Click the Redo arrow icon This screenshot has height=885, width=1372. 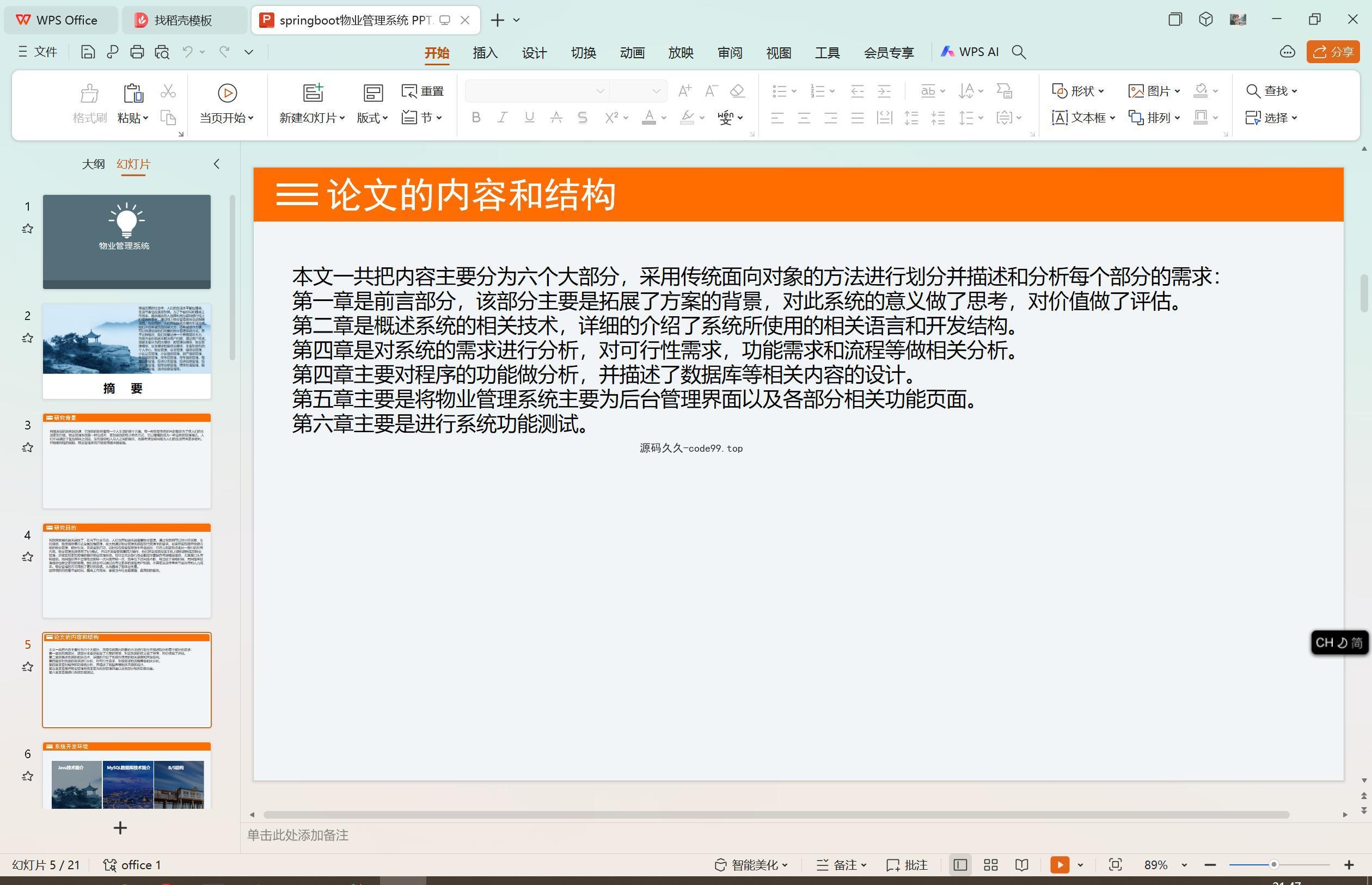coord(225,52)
